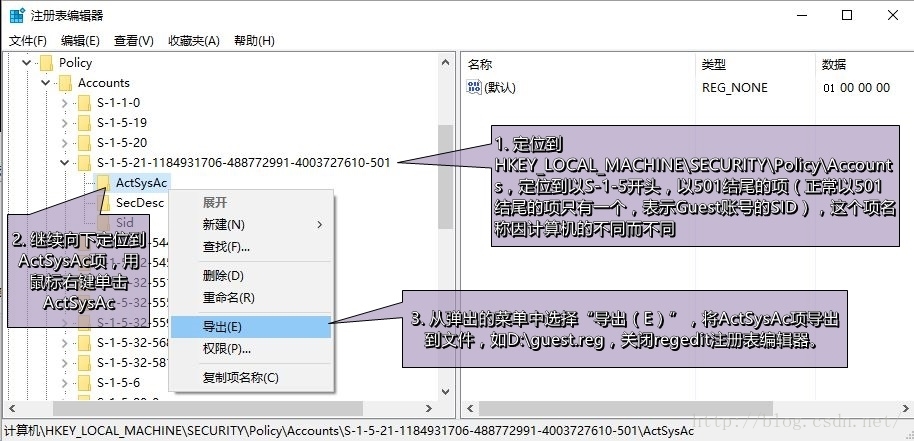
Task: Click the S-1-5-6 folder icon
Action: (x=85, y=383)
